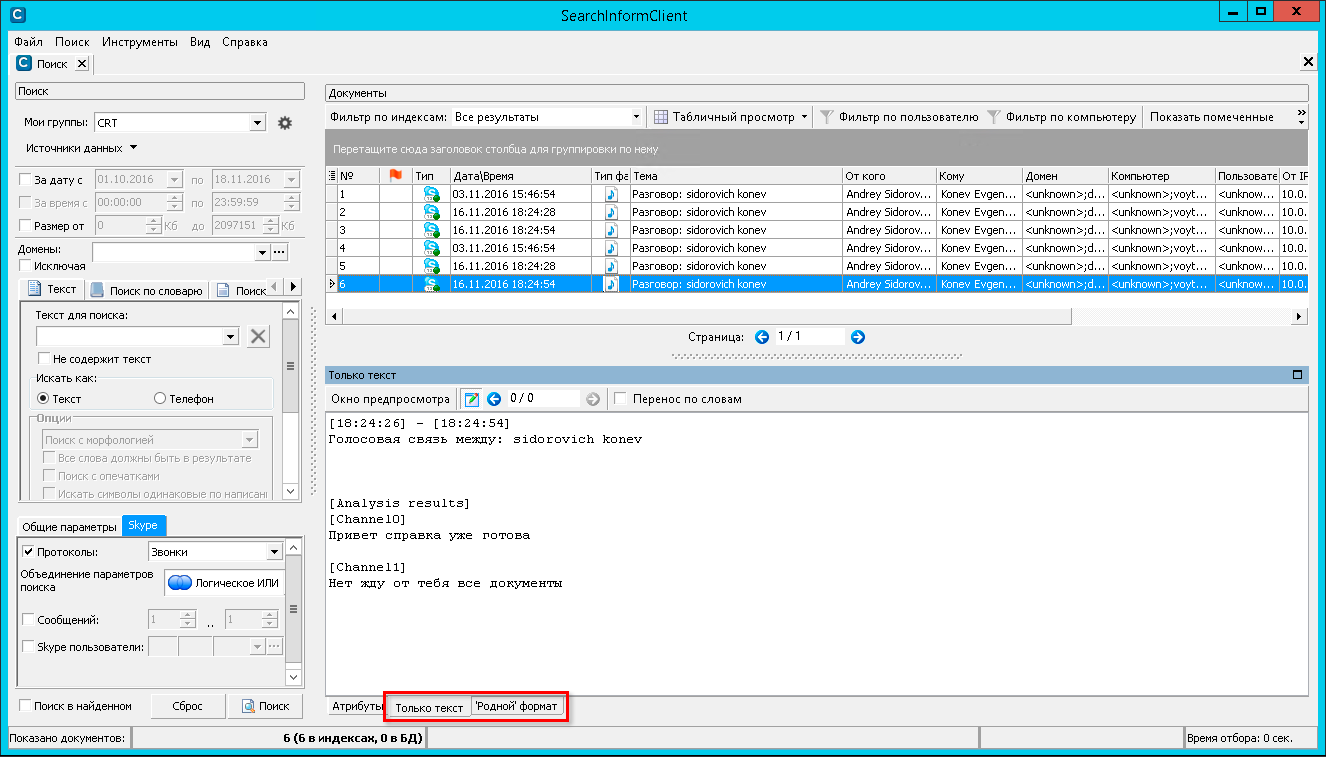This screenshot has height=757, width=1326.
Task: Open the column chooser icon in table header
Action: pos(333,176)
